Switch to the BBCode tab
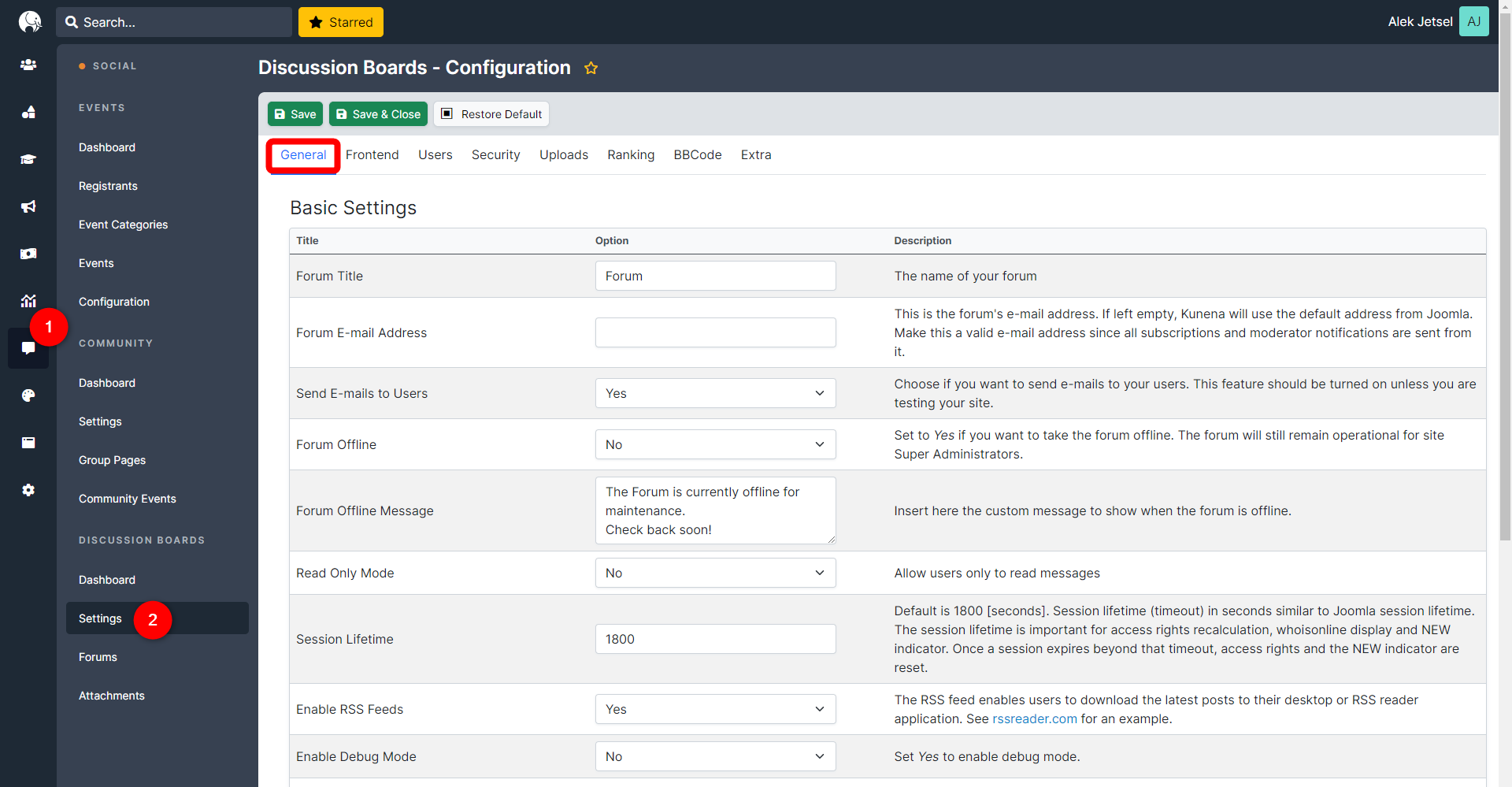This screenshot has width=1512, height=787. pos(697,154)
